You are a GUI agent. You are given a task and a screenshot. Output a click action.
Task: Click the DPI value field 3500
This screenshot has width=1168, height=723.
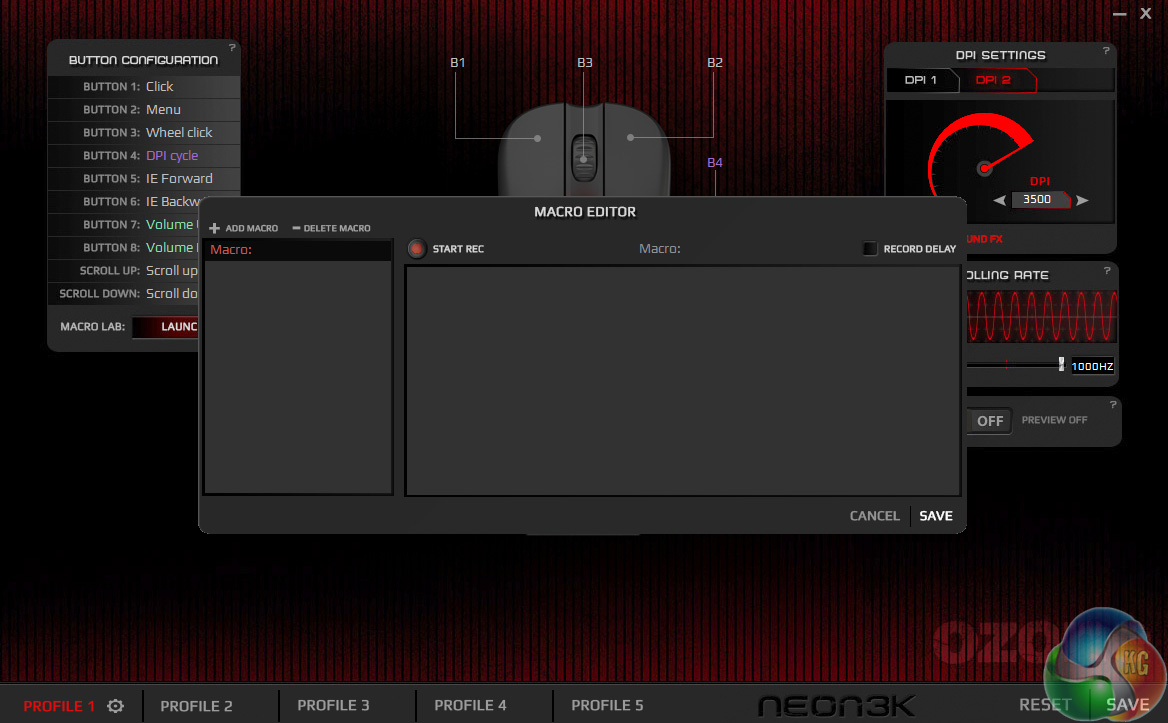point(1040,200)
